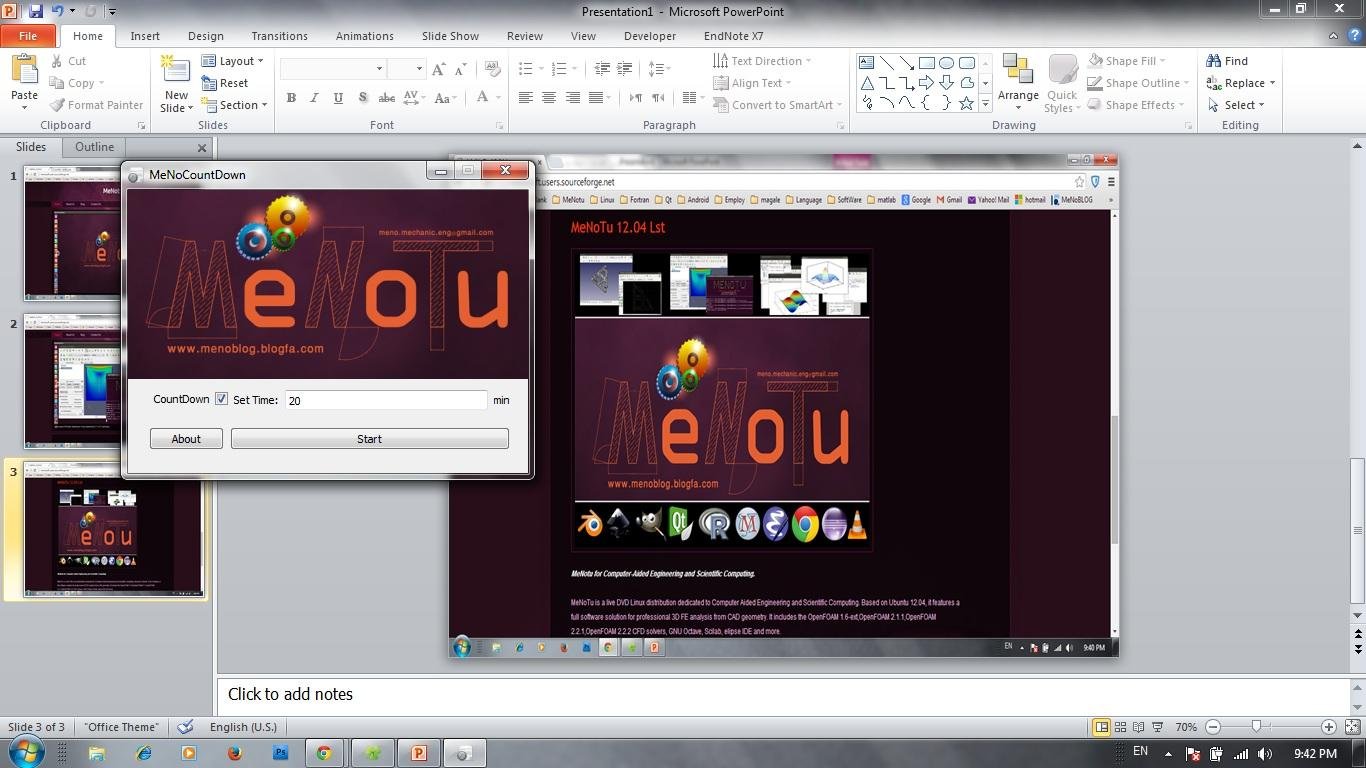Viewport: 1366px width, 768px height.
Task: Click the Arrange objects icon
Action: coord(1018,70)
